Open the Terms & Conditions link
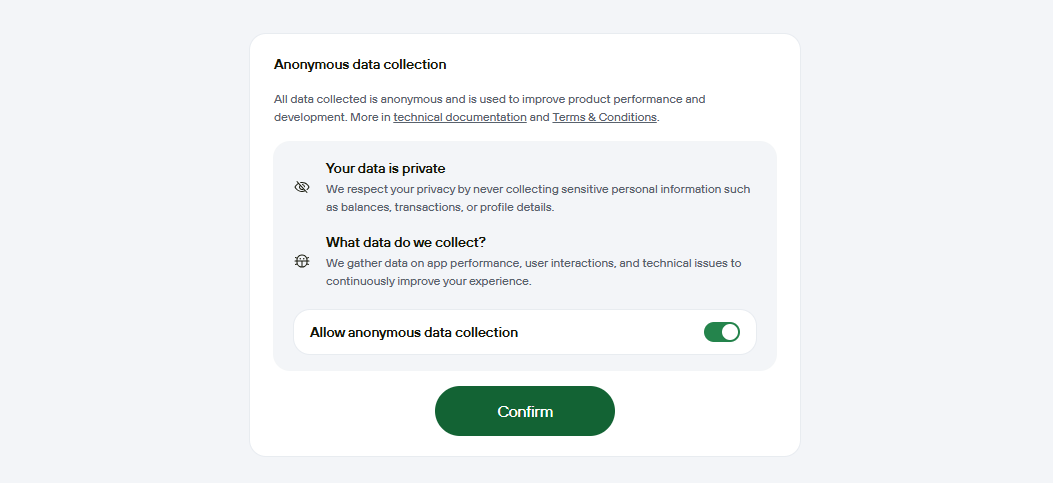The width and height of the screenshot is (1053, 483). coord(604,117)
